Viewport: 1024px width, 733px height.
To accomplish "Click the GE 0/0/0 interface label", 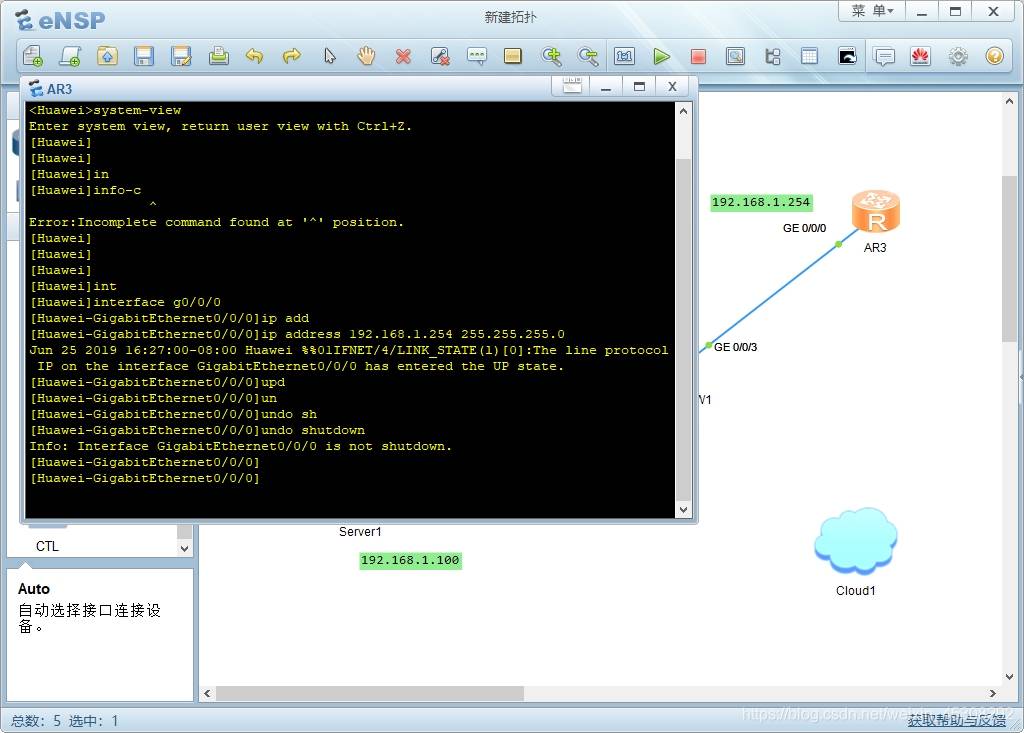I will (x=804, y=228).
